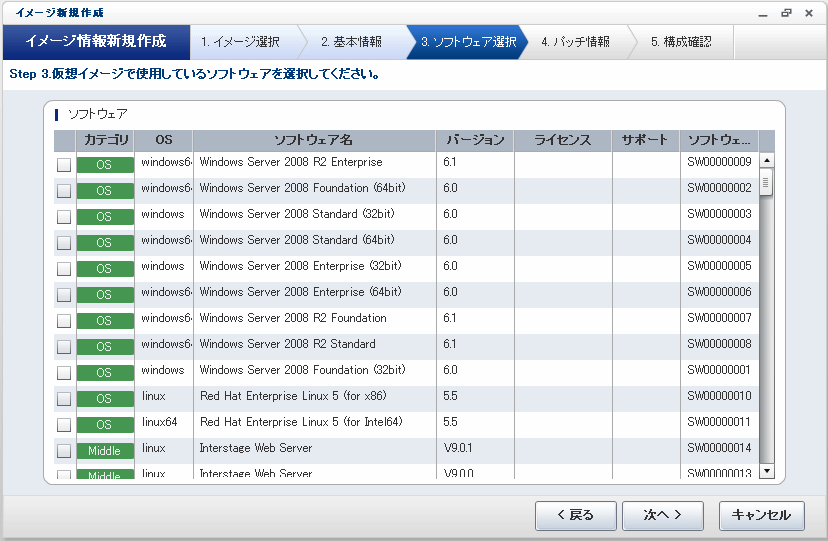Image resolution: width=828 pixels, height=541 pixels.
Task: Click scrollbar up arrow in software list
Action: pos(767,159)
